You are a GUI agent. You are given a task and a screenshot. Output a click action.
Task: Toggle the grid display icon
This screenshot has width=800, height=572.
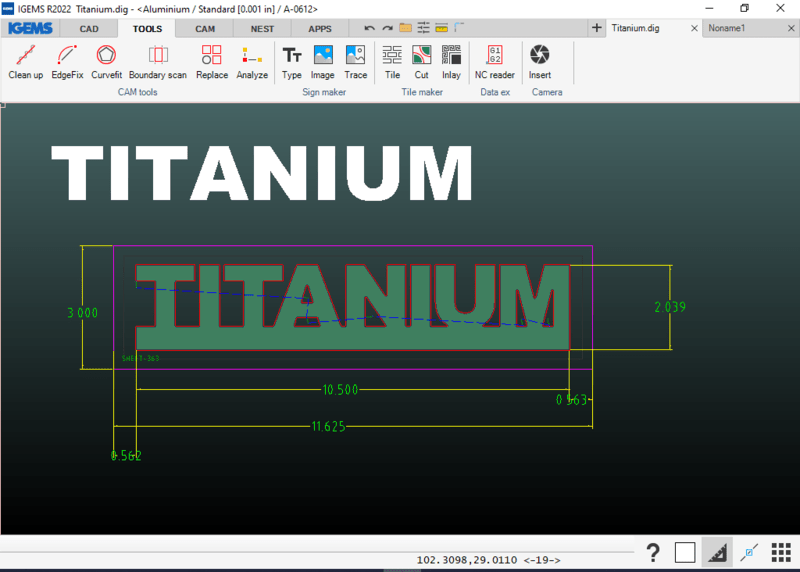pyautogui.click(x=781, y=552)
